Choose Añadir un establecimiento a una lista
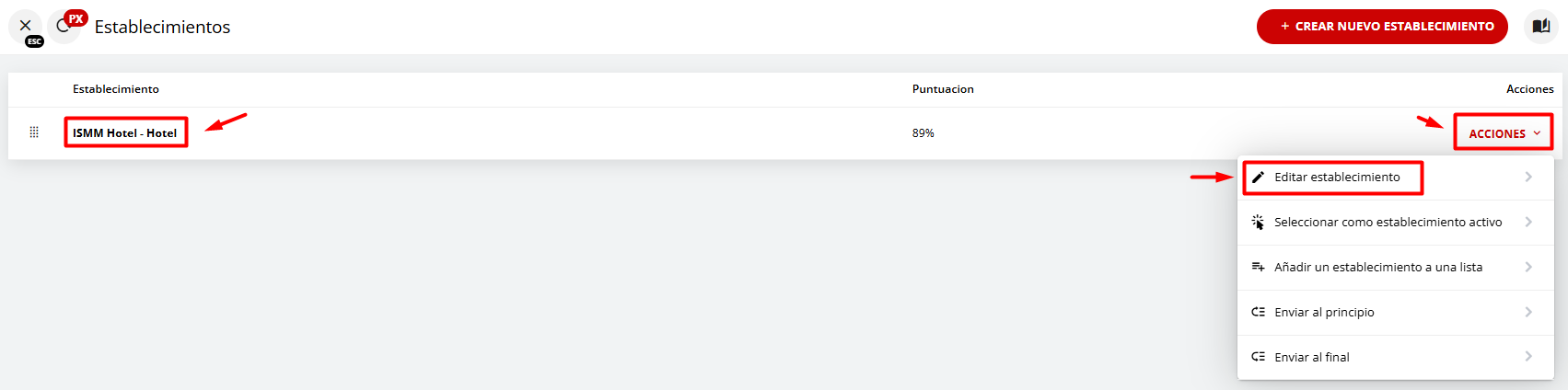This screenshot has height=390, width=1568. [x=1377, y=267]
